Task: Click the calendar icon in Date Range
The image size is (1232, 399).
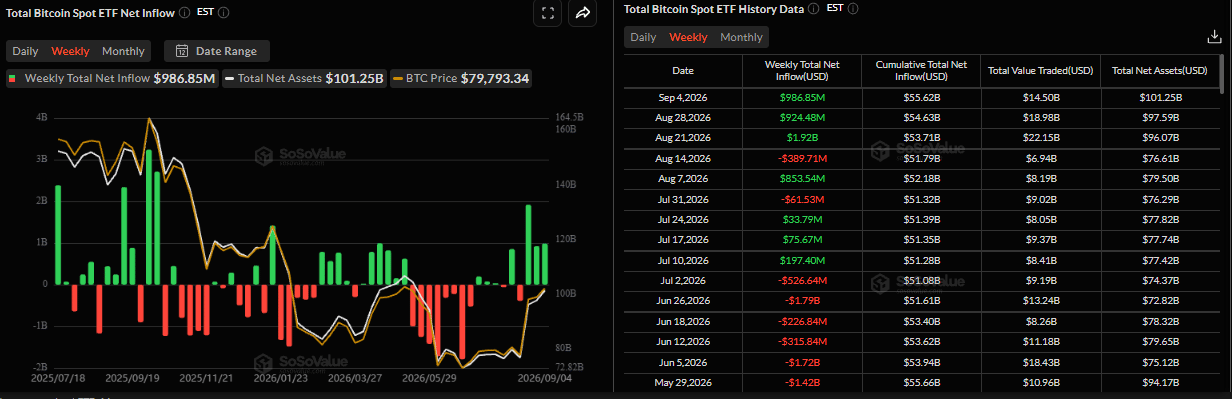Action: click(x=182, y=51)
